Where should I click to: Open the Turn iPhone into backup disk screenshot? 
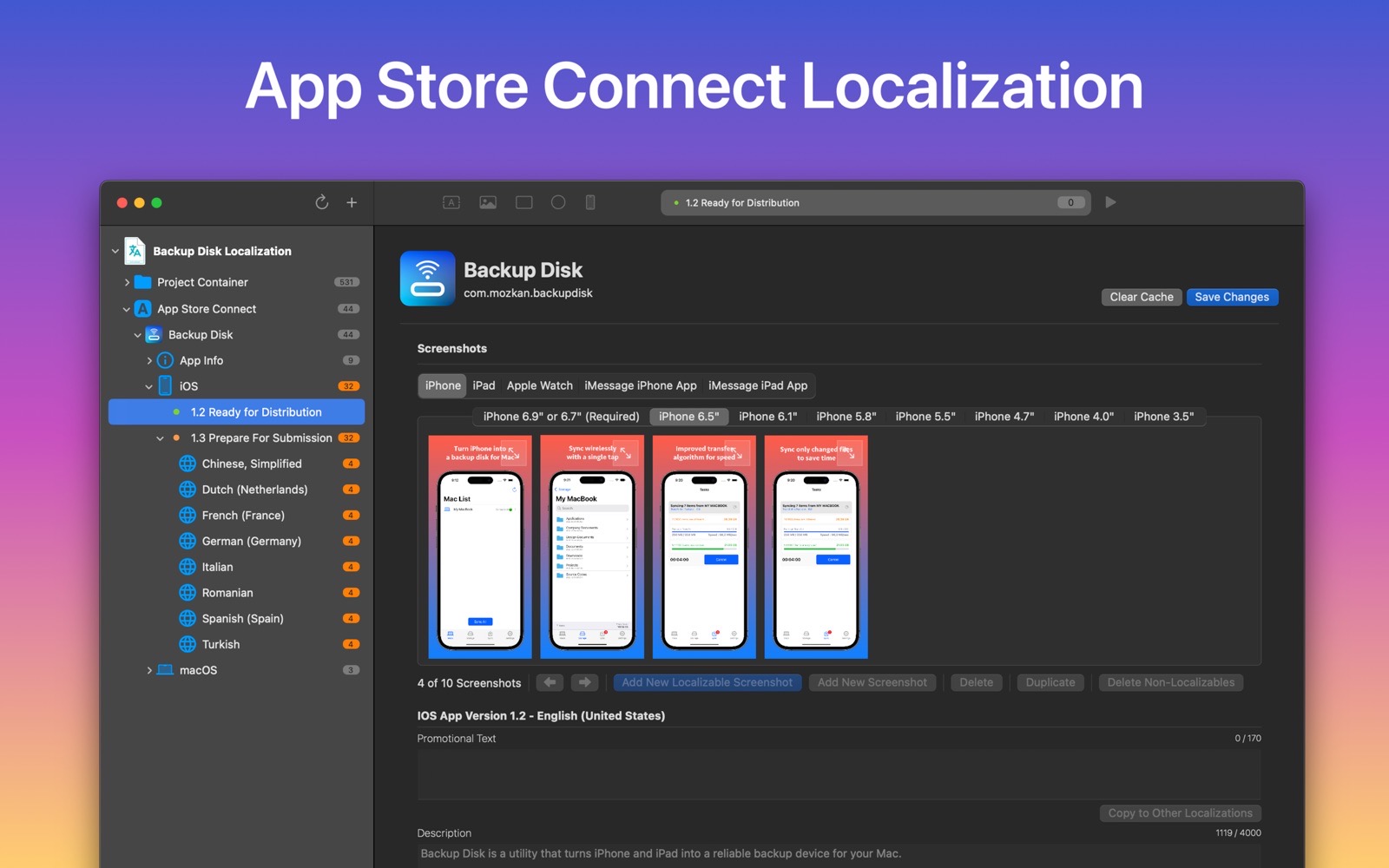click(480, 547)
